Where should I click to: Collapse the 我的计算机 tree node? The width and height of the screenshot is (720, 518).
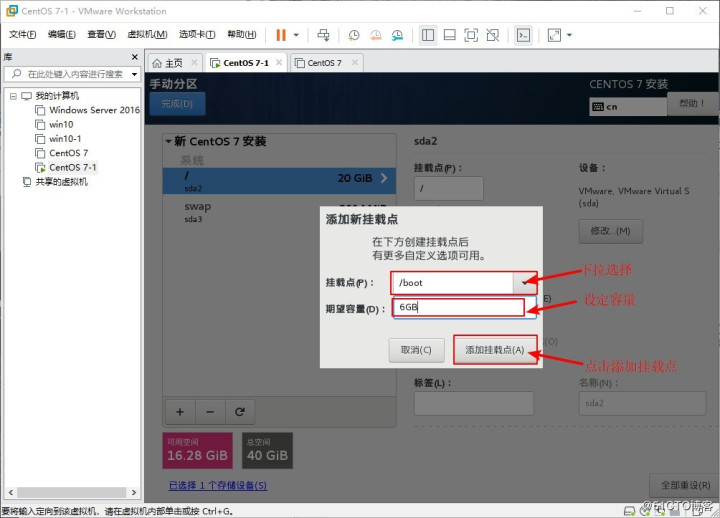pyautogui.click(x=13, y=96)
